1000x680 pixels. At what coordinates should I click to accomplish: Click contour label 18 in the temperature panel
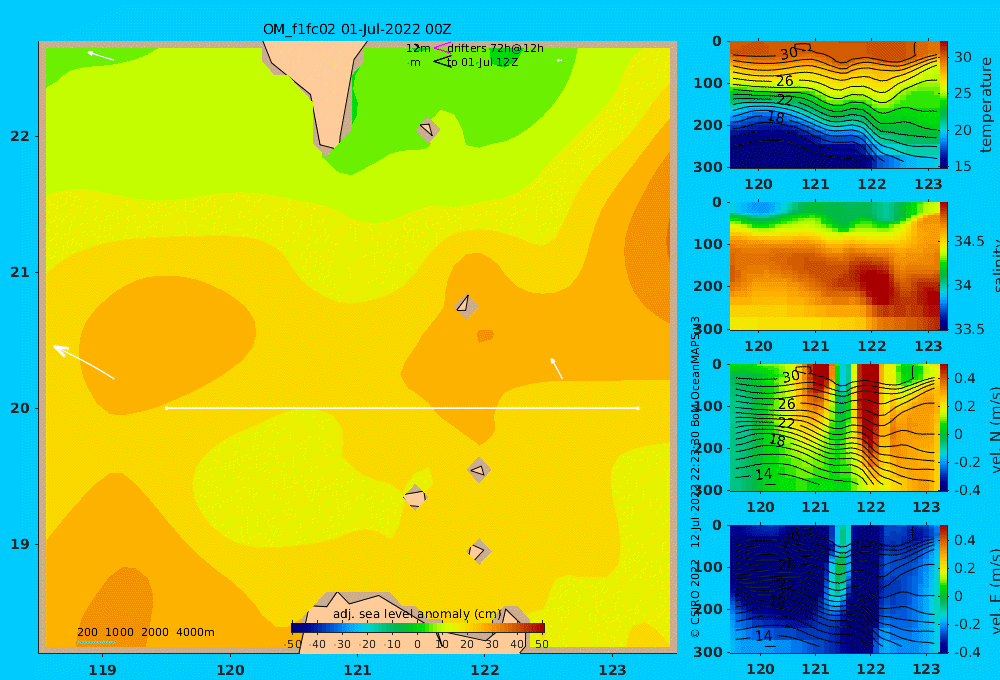776,117
